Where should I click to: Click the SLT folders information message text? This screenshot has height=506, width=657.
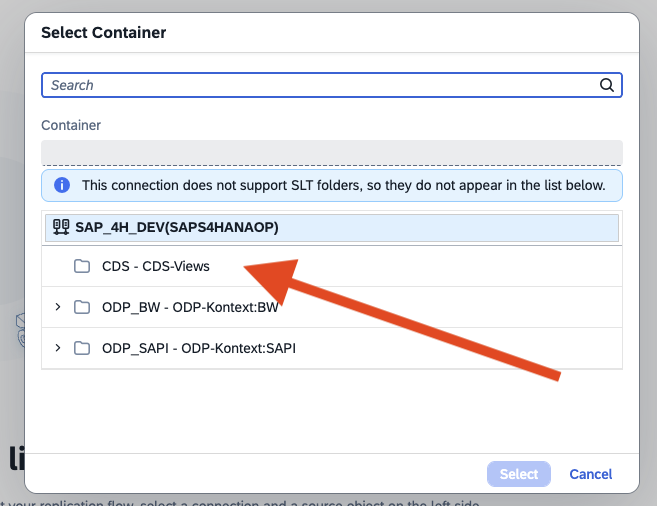(343, 185)
